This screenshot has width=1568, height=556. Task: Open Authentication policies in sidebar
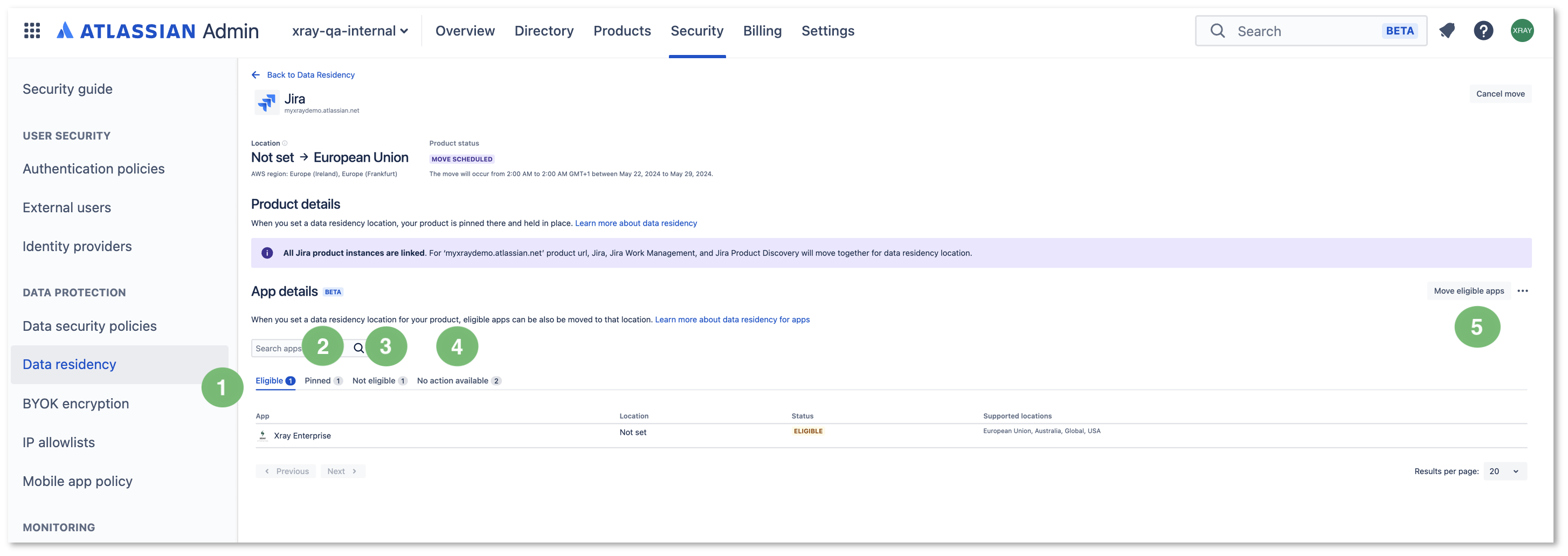tap(94, 169)
